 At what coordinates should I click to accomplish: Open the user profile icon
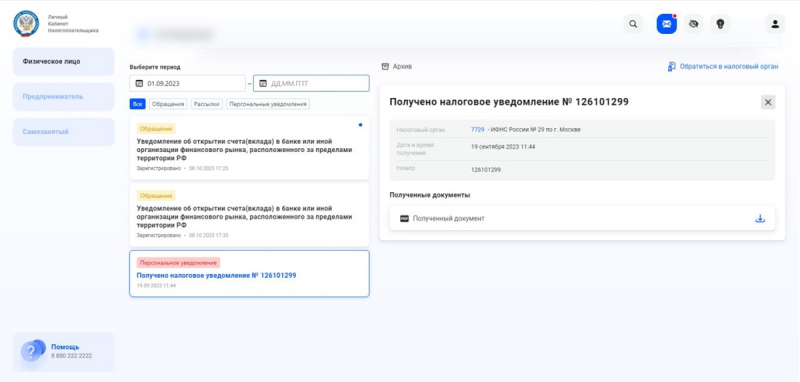775,24
